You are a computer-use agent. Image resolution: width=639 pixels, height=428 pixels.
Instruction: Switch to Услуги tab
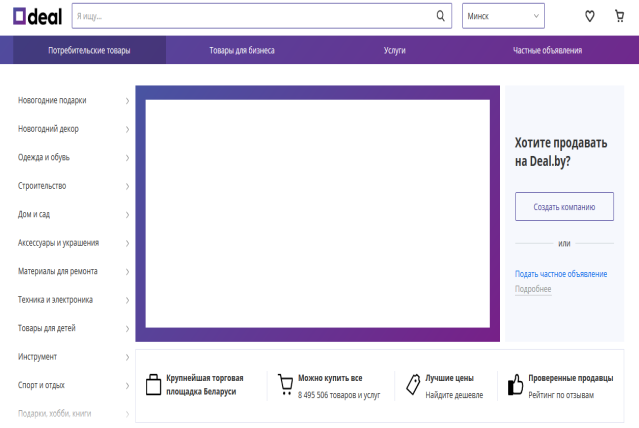pyautogui.click(x=394, y=50)
